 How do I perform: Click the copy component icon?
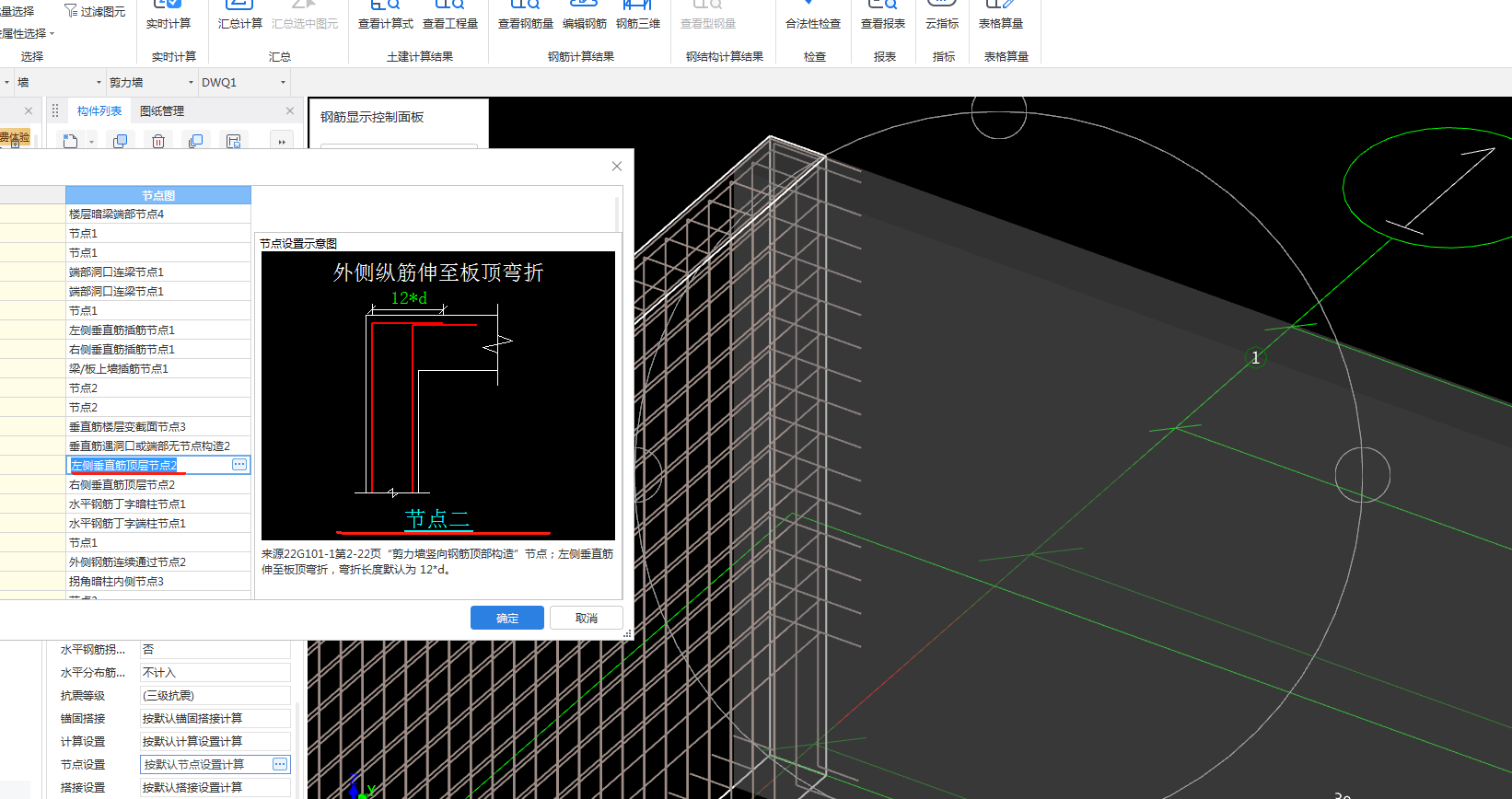(x=120, y=141)
